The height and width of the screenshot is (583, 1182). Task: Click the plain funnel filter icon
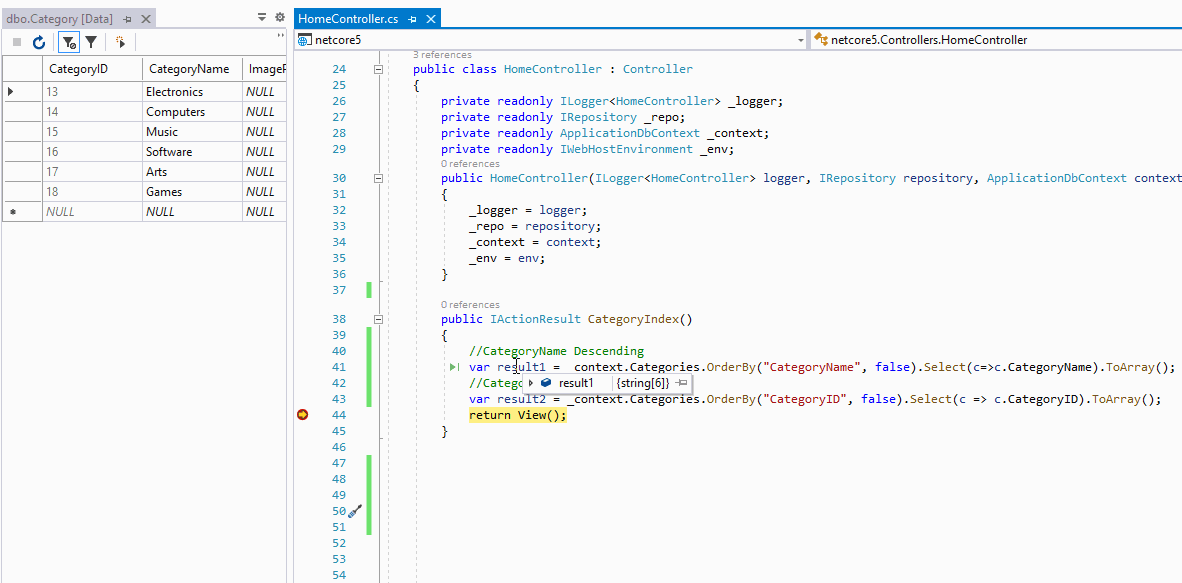(x=90, y=43)
